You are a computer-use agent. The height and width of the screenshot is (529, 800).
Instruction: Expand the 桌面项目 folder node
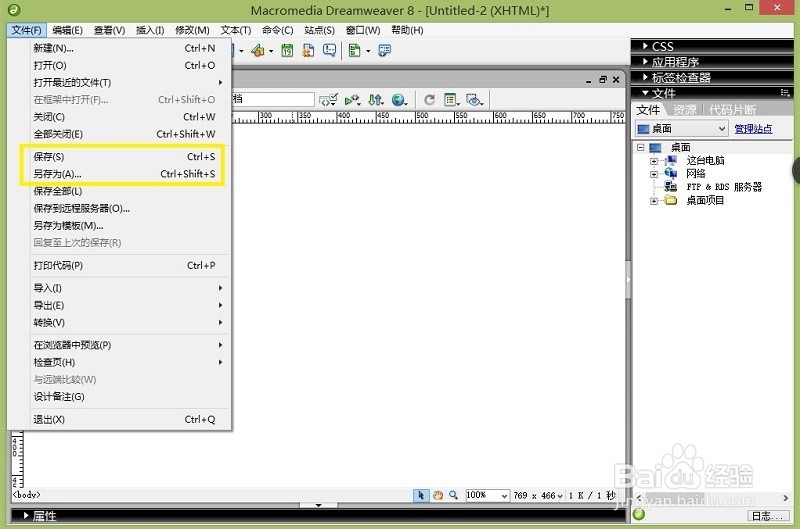pyautogui.click(x=654, y=201)
